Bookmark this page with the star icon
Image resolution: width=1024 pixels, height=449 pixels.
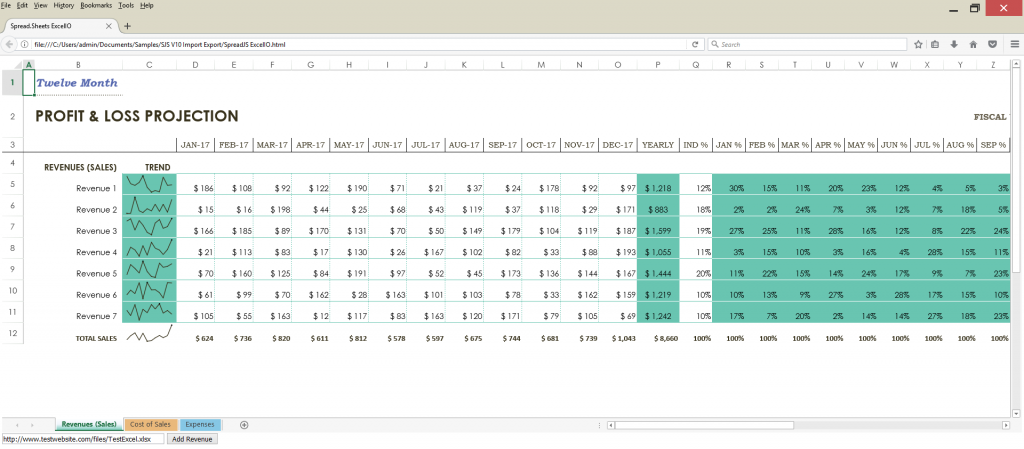click(x=917, y=45)
